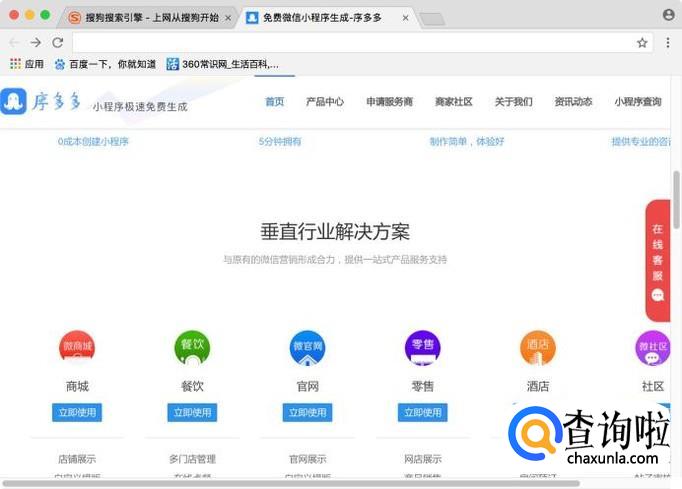The image size is (682, 489).
Task: Close the 序多多 tab
Action: pyautogui.click(x=405, y=18)
